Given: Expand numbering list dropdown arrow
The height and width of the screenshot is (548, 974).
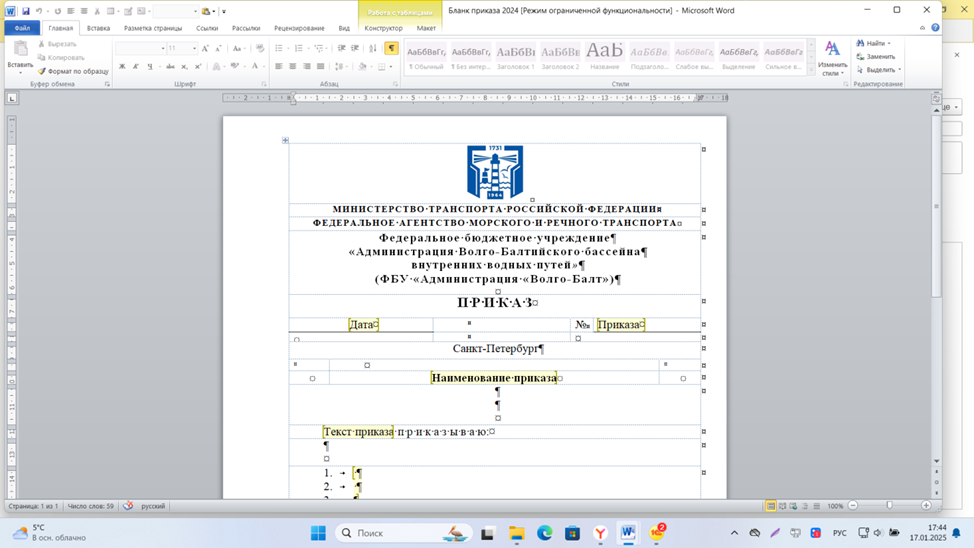Looking at the screenshot, I should point(307,48).
